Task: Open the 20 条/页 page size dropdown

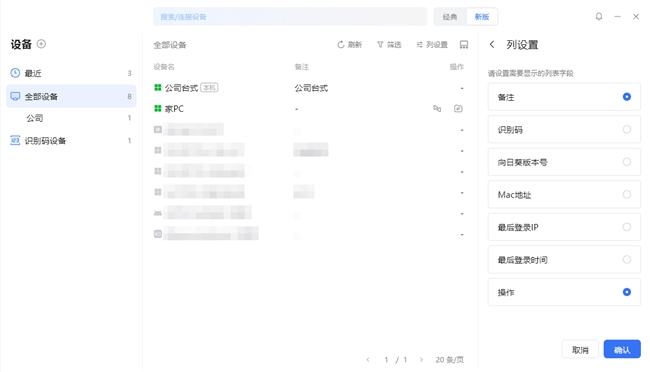Action: tap(449, 360)
